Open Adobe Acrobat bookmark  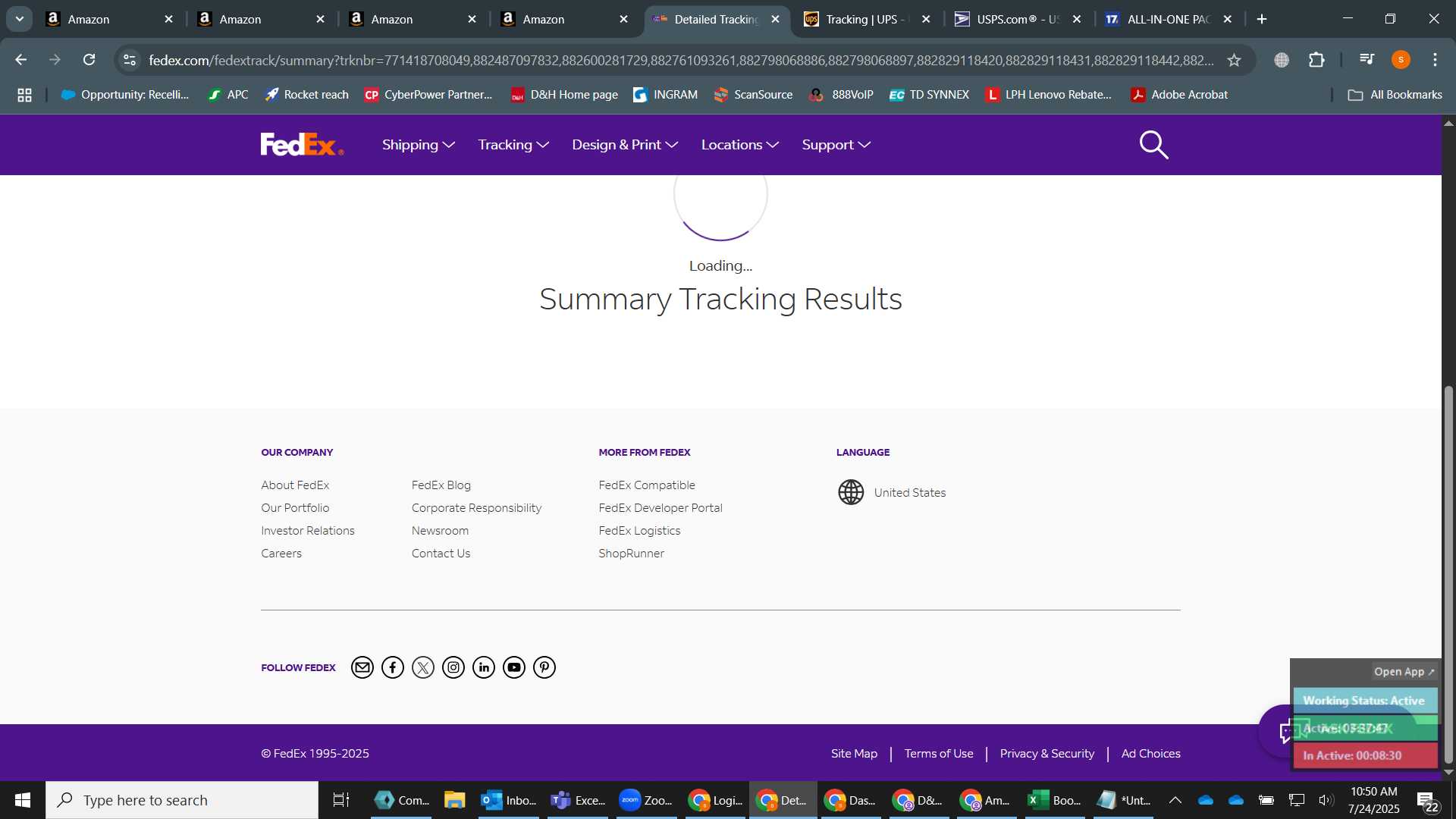point(1179,95)
